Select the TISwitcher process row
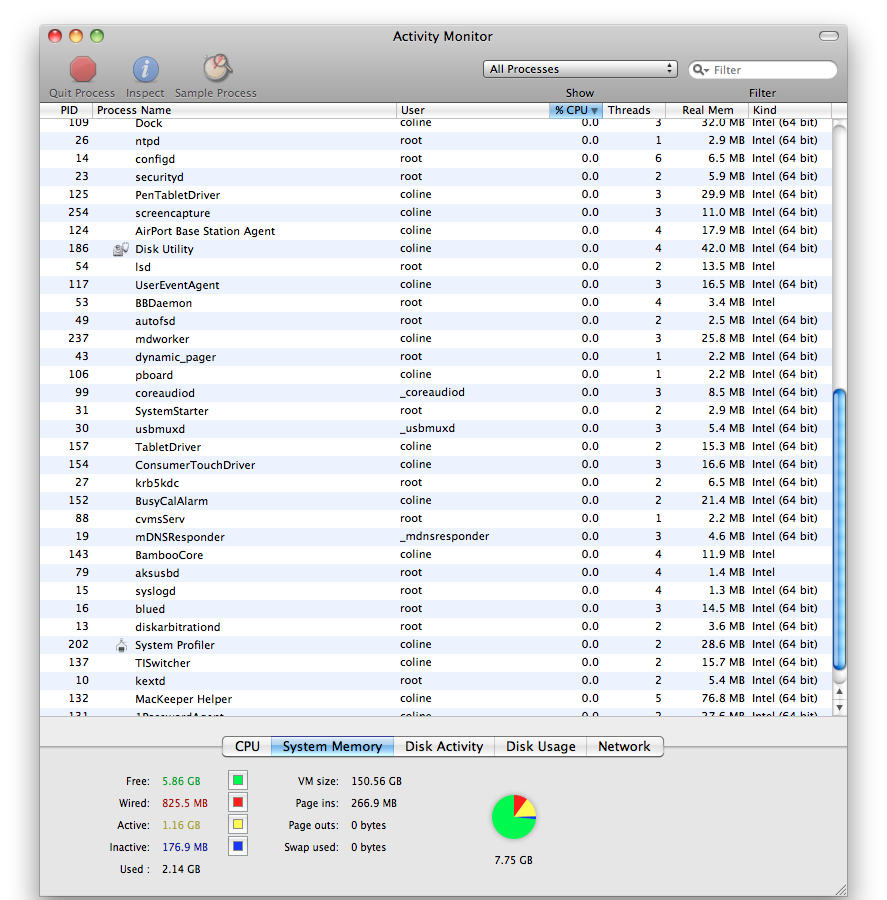 (436, 663)
